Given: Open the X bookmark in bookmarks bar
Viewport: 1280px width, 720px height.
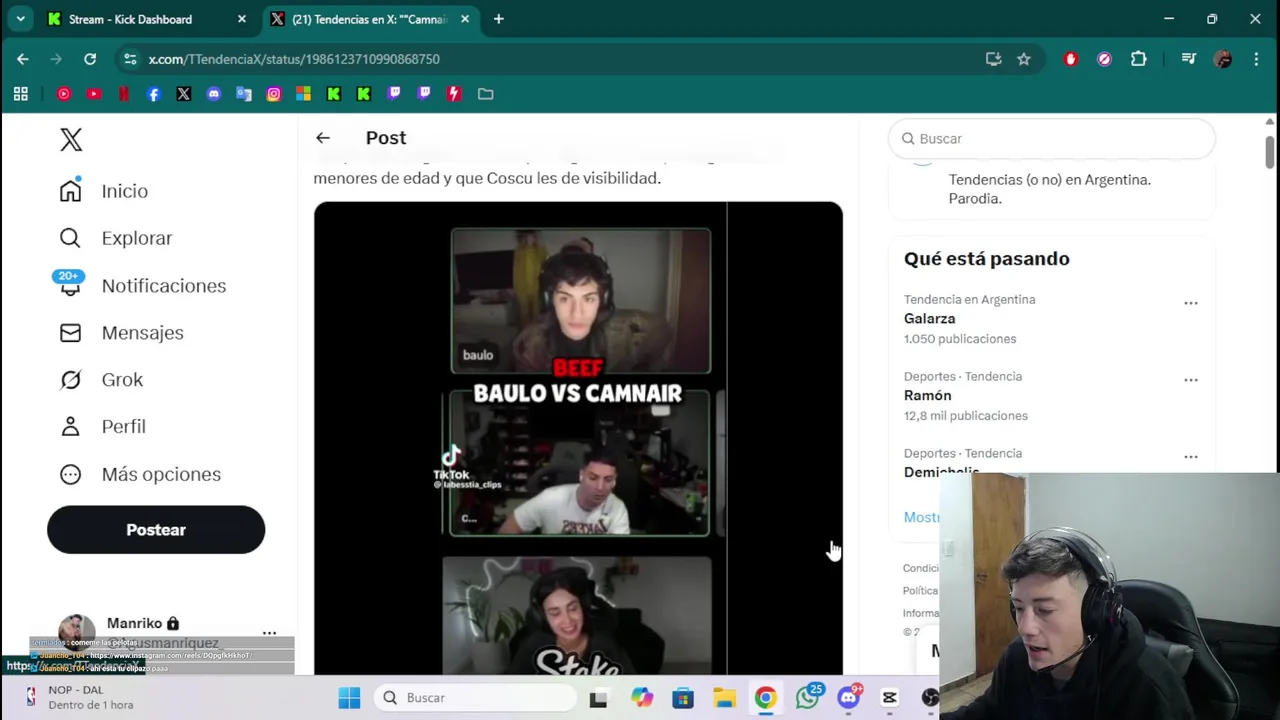Looking at the screenshot, I should click(x=184, y=94).
